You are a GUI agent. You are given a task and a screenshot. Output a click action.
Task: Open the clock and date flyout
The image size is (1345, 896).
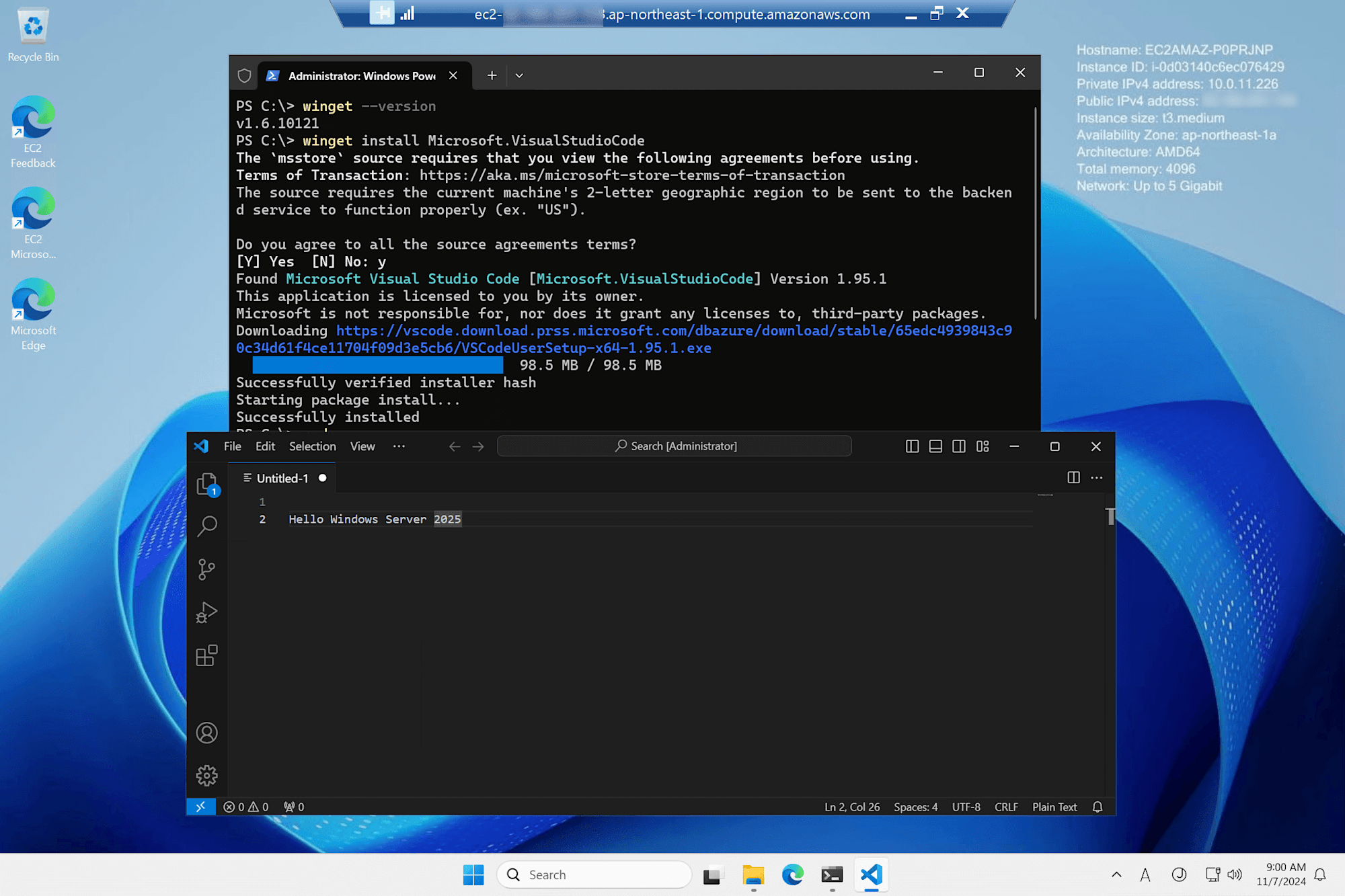1280,874
